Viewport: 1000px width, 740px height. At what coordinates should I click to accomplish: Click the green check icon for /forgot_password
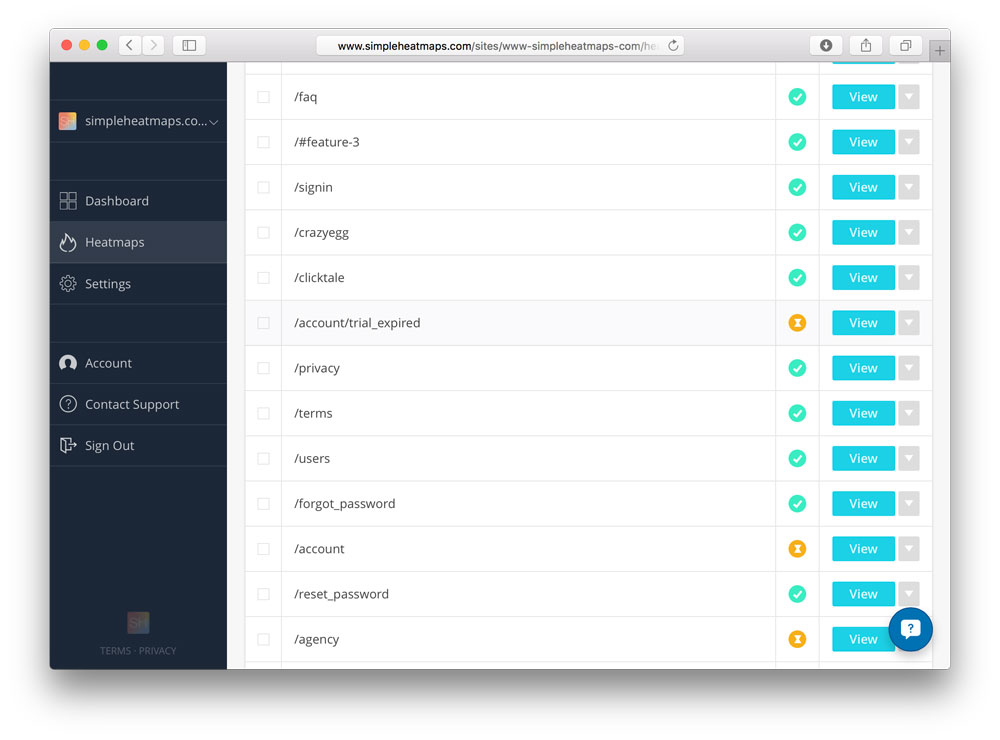(797, 504)
